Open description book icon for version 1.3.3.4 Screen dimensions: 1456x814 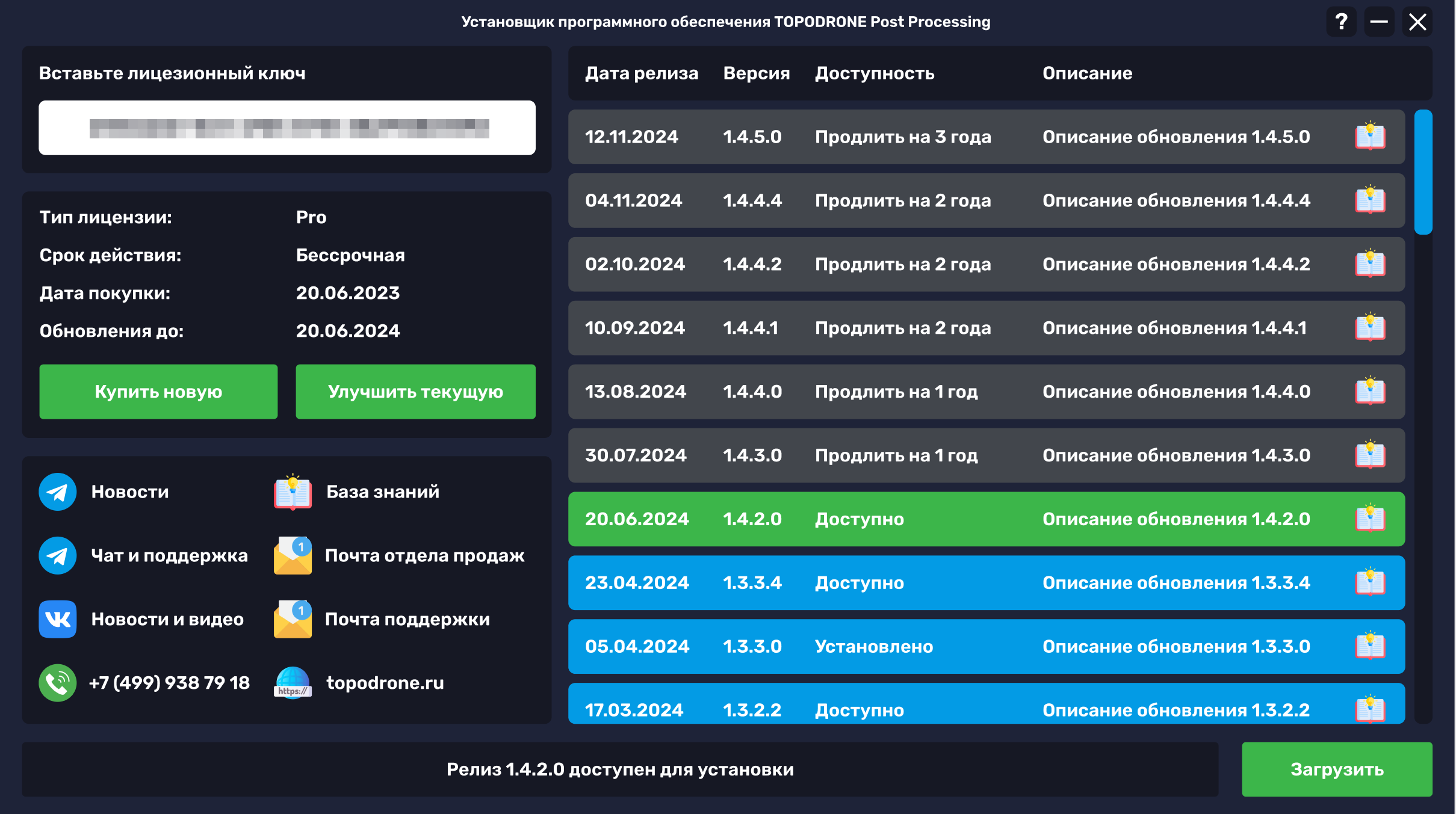(1370, 583)
